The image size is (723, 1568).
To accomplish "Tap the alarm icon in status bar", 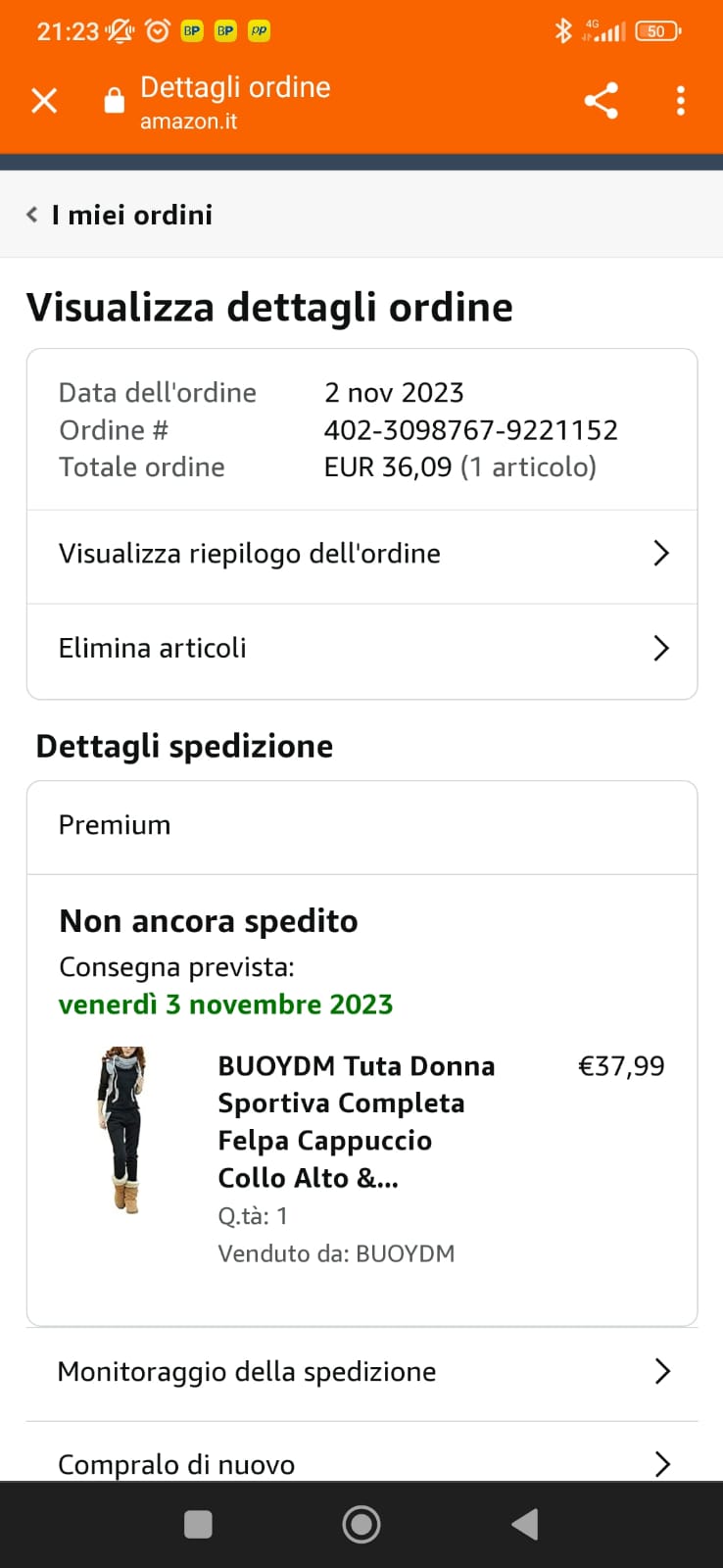I will (157, 31).
